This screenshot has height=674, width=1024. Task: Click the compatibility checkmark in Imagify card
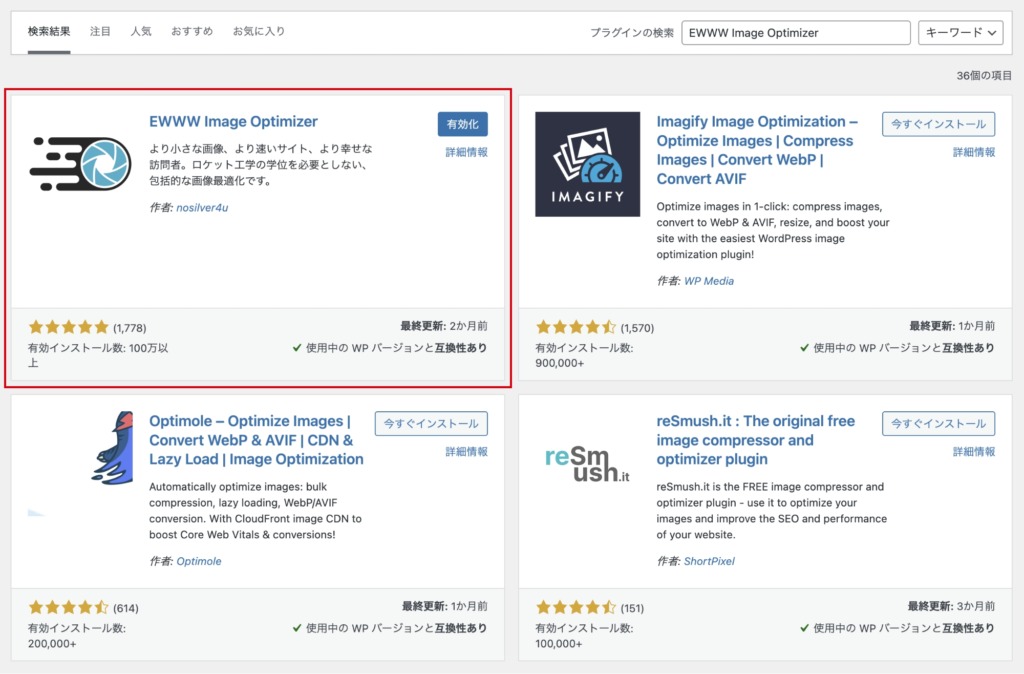(804, 348)
